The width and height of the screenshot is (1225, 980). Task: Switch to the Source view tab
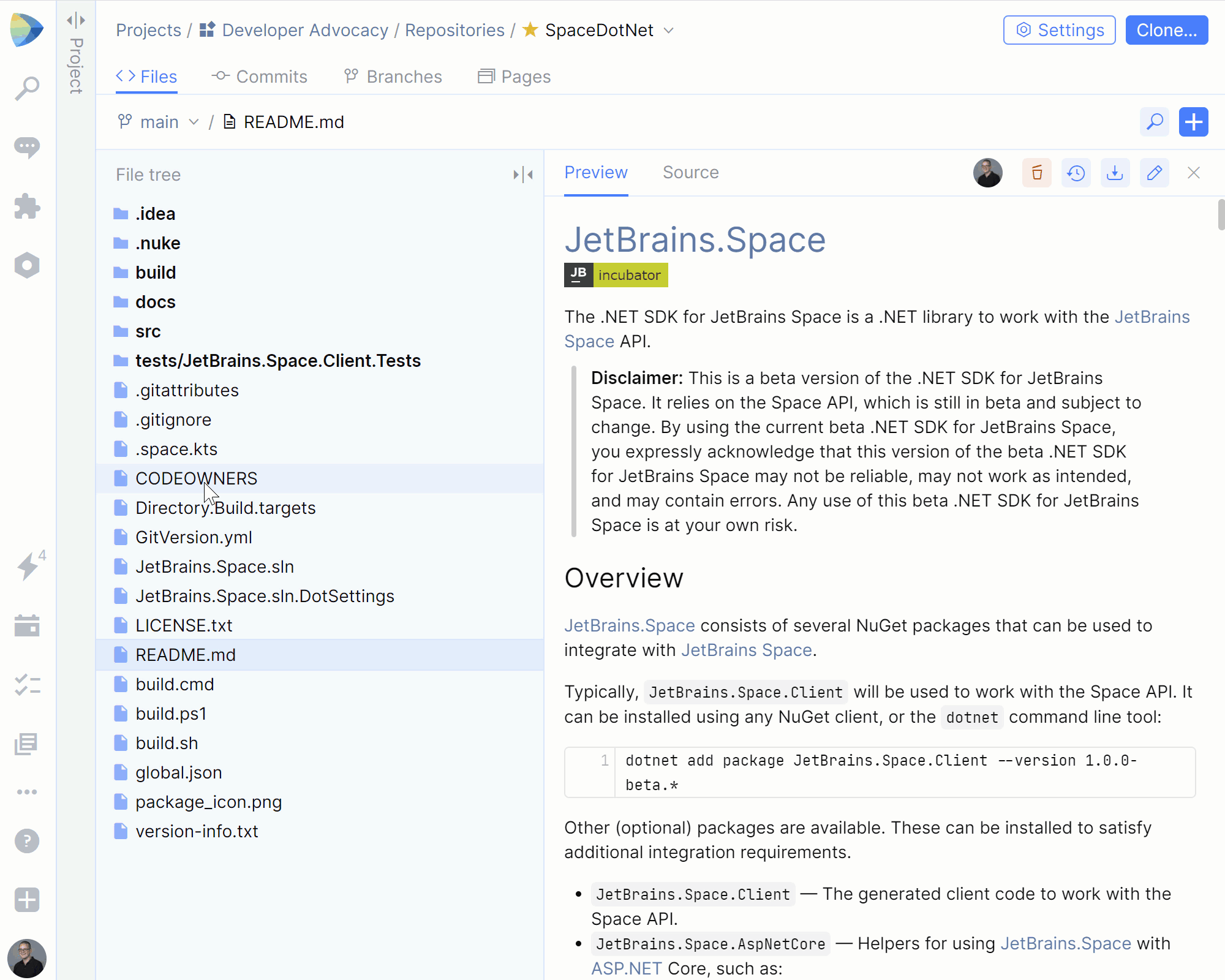point(690,172)
